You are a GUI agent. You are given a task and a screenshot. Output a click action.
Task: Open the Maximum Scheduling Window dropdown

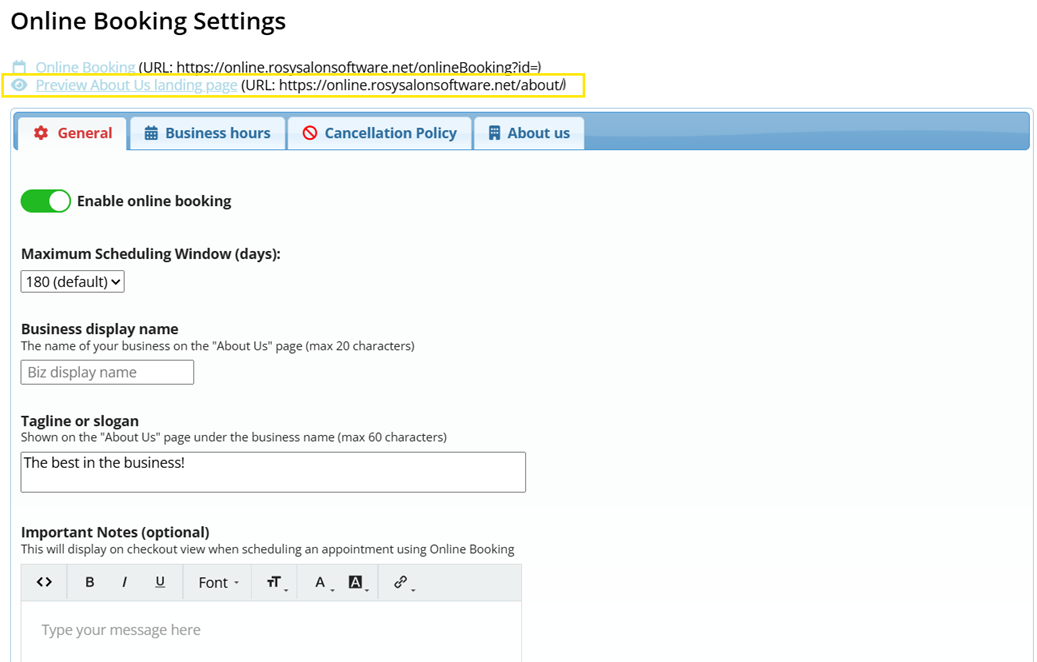point(73,282)
